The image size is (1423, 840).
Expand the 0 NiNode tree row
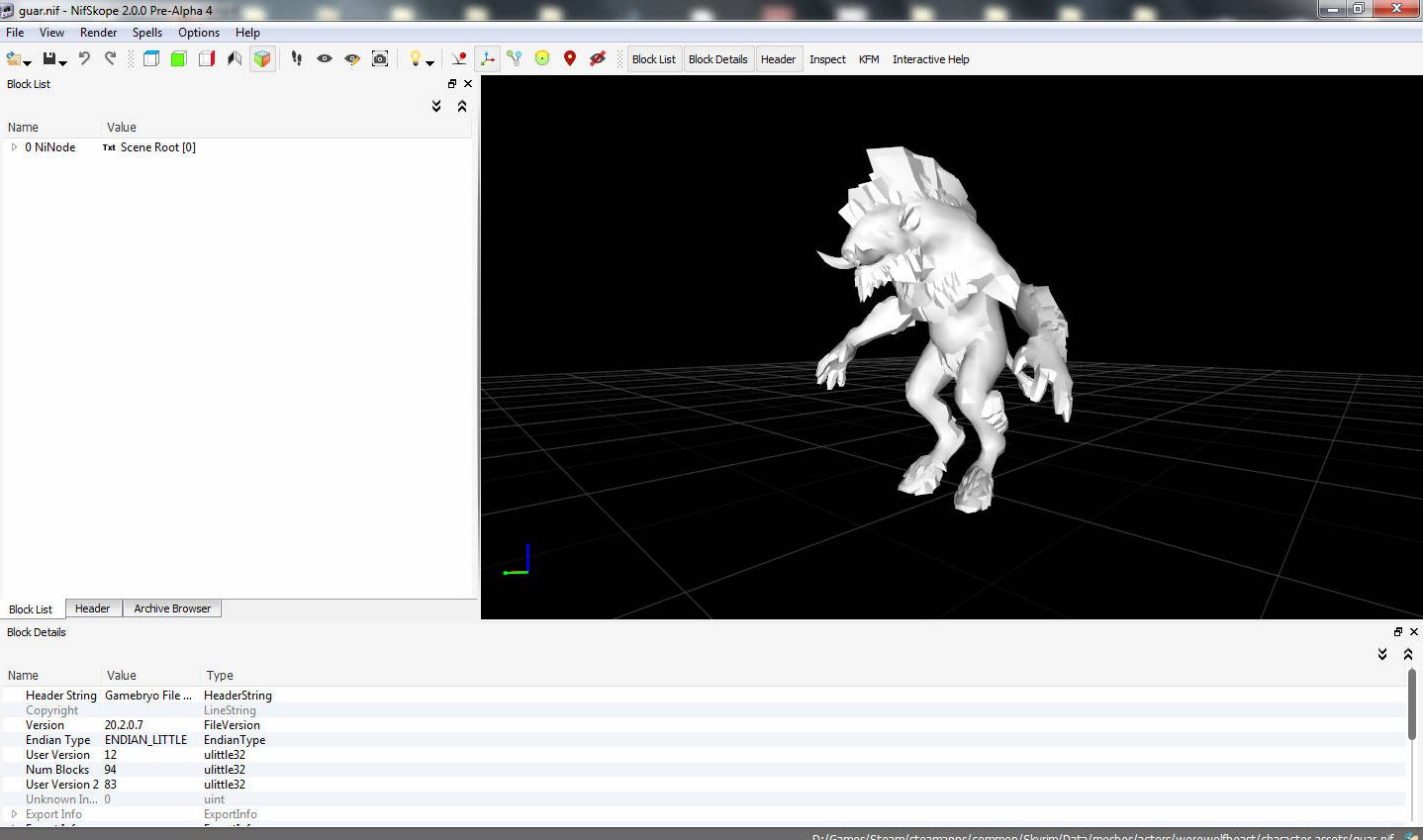tap(14, 147)
